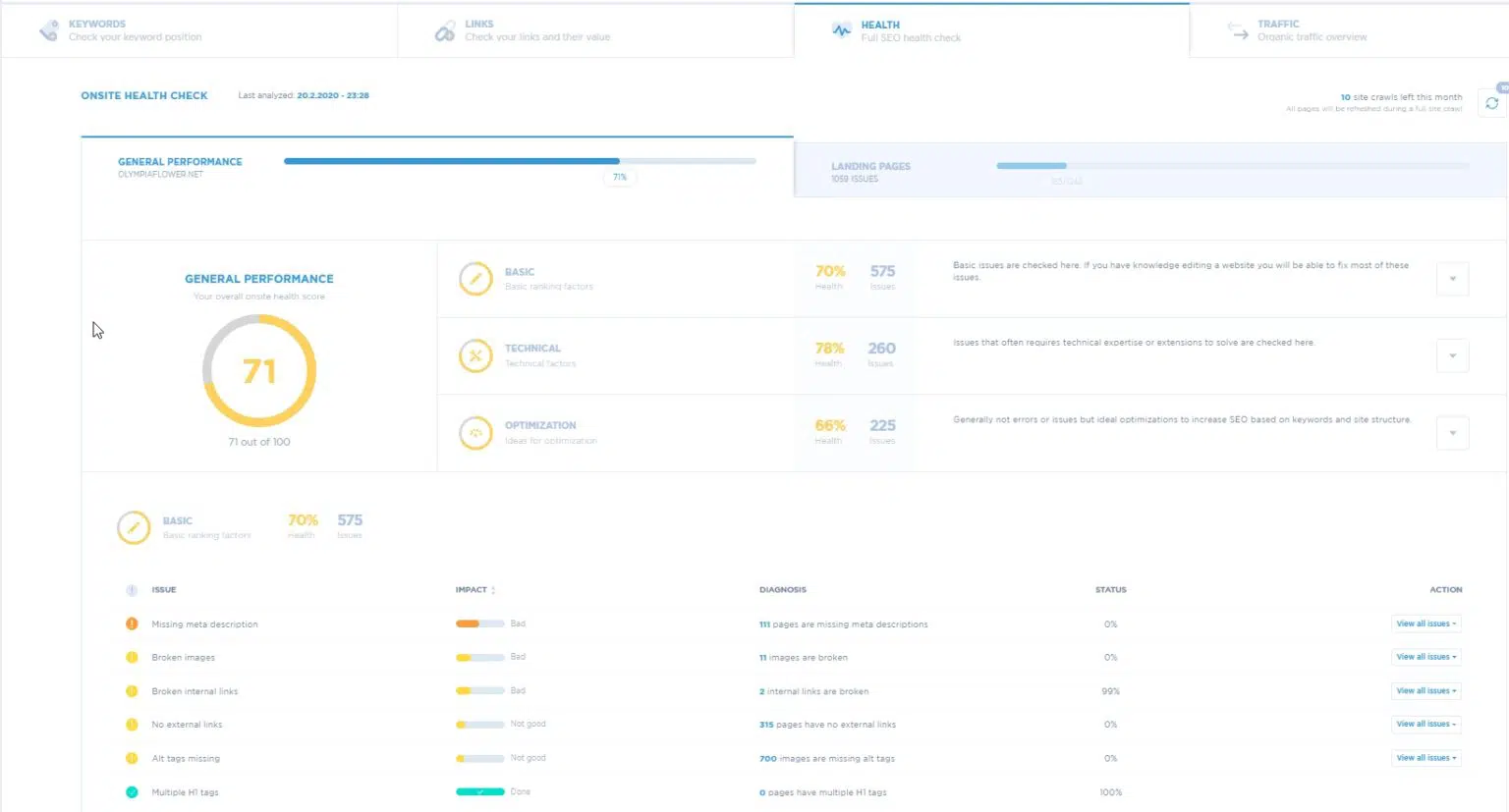Click the Broken images issue name
This screenshot has height=812, width=1509.
click(x=183, y=658)
